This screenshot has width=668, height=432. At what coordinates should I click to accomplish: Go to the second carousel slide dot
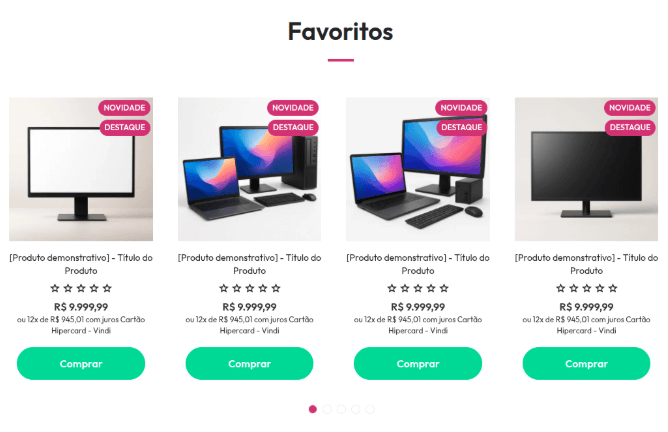point(327,409)
